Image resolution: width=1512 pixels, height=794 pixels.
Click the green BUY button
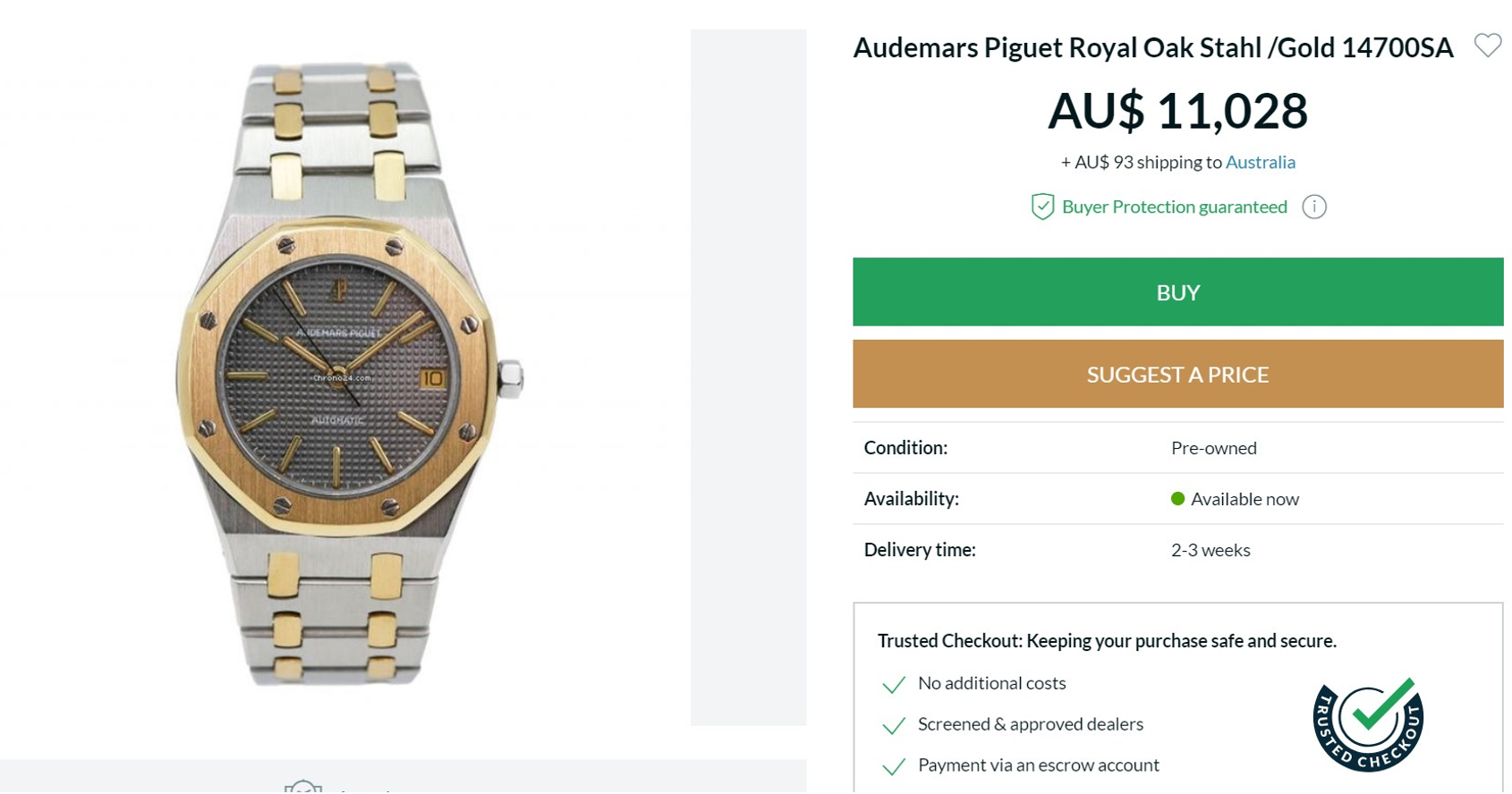click(x=1177, y=291)
